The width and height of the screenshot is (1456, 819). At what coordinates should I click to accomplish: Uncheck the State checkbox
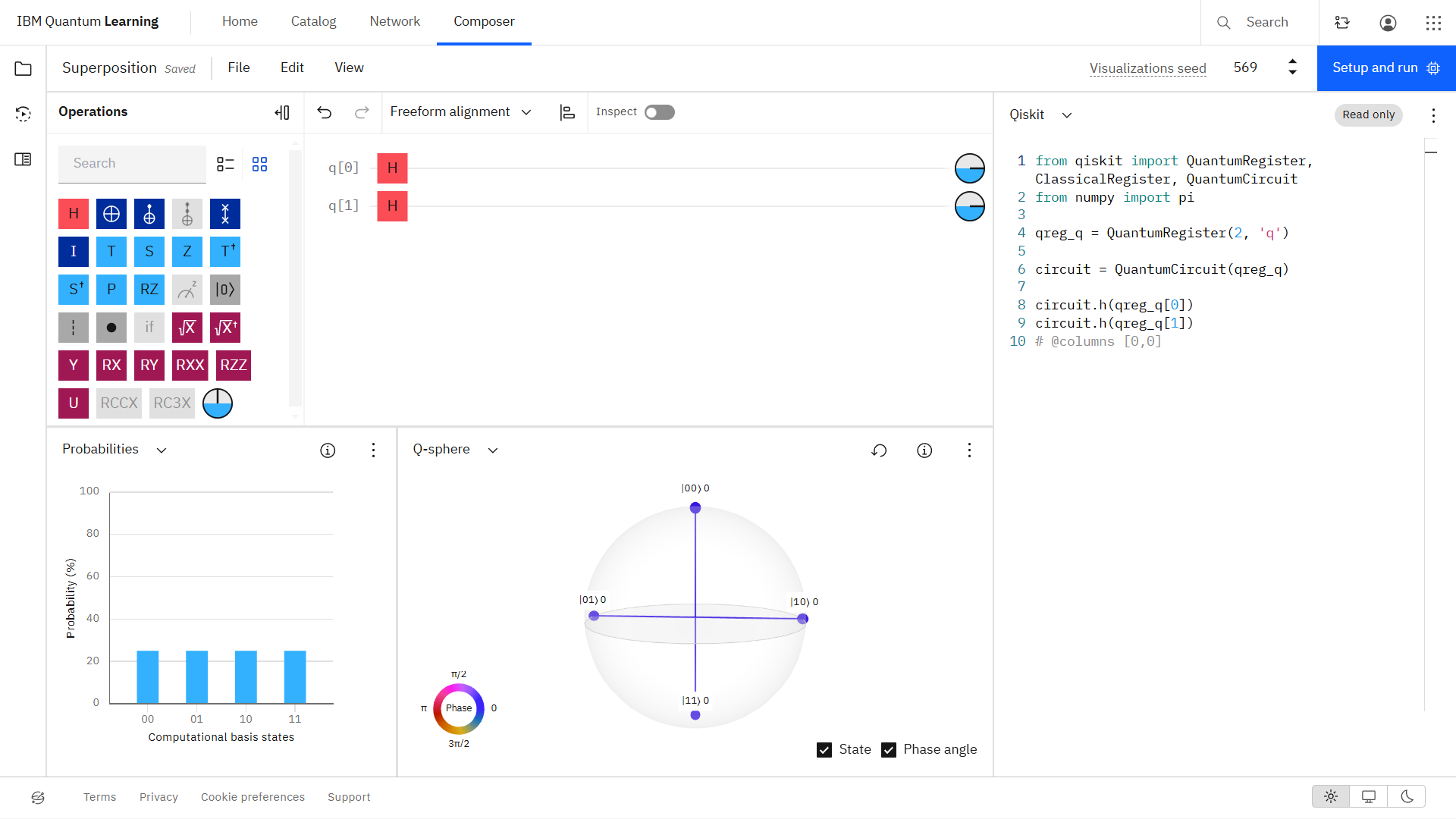824,750
